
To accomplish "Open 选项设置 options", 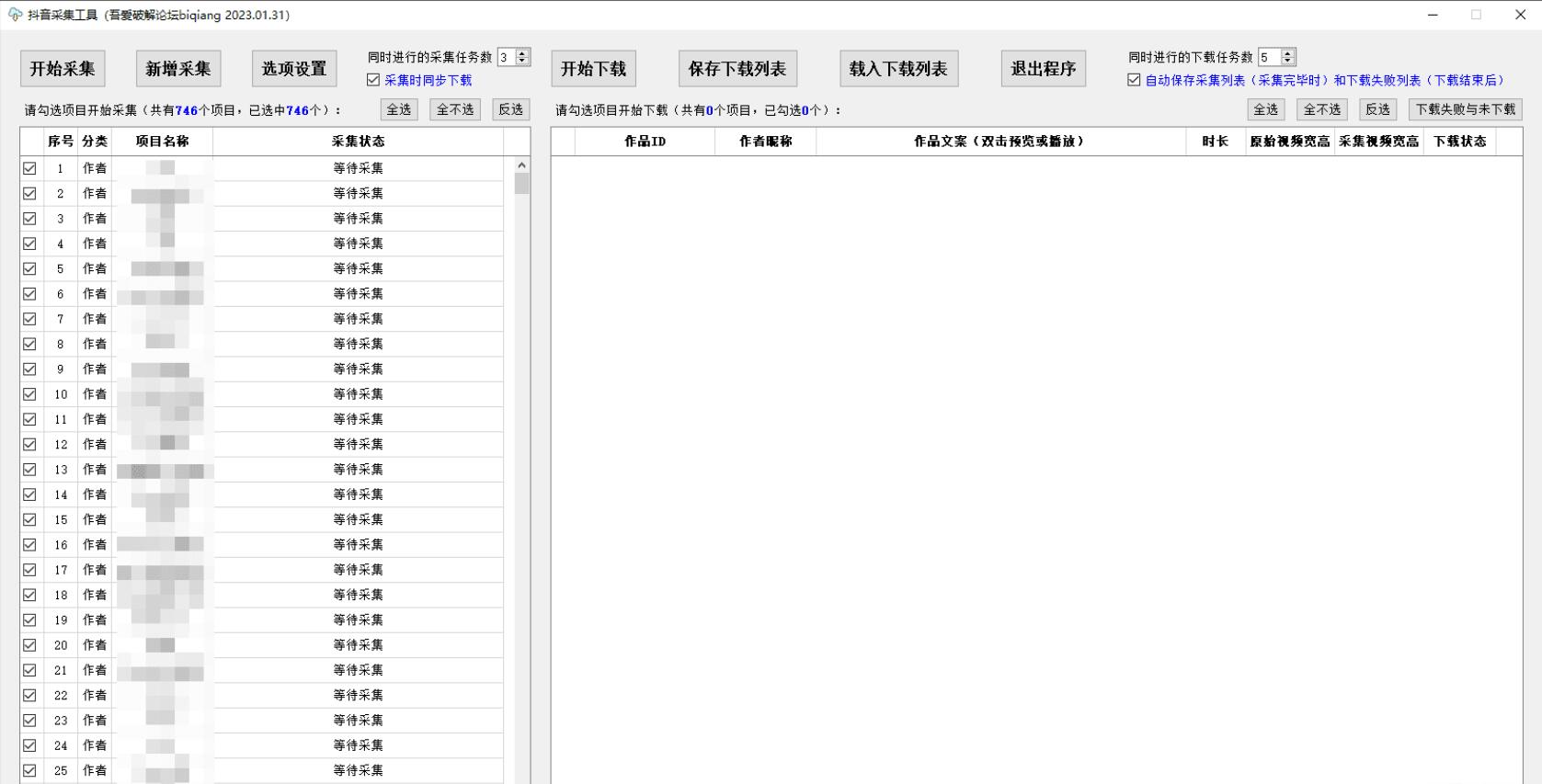I will (294, 69).
